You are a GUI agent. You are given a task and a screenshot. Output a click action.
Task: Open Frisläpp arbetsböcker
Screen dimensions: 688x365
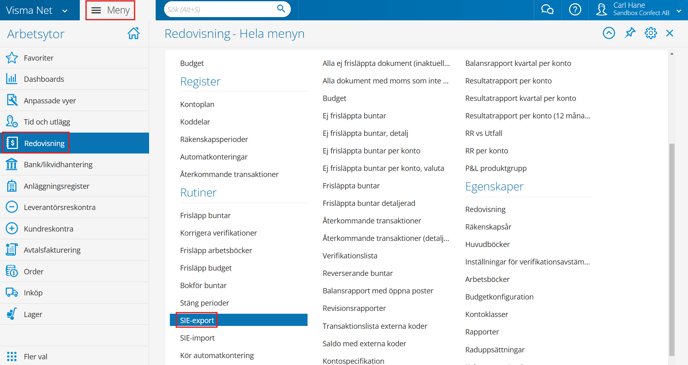[x=216, y=250]
